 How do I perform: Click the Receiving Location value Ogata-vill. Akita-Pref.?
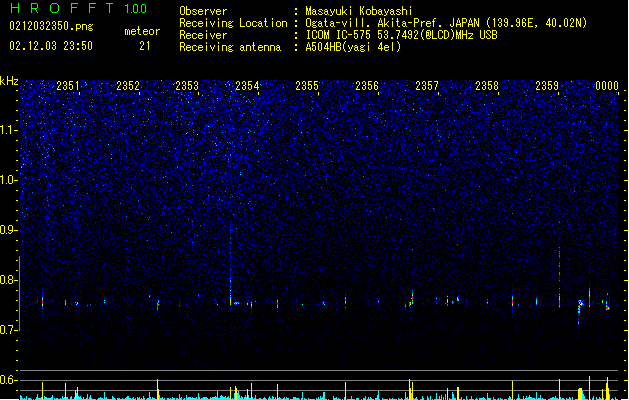tap(373, 23)
